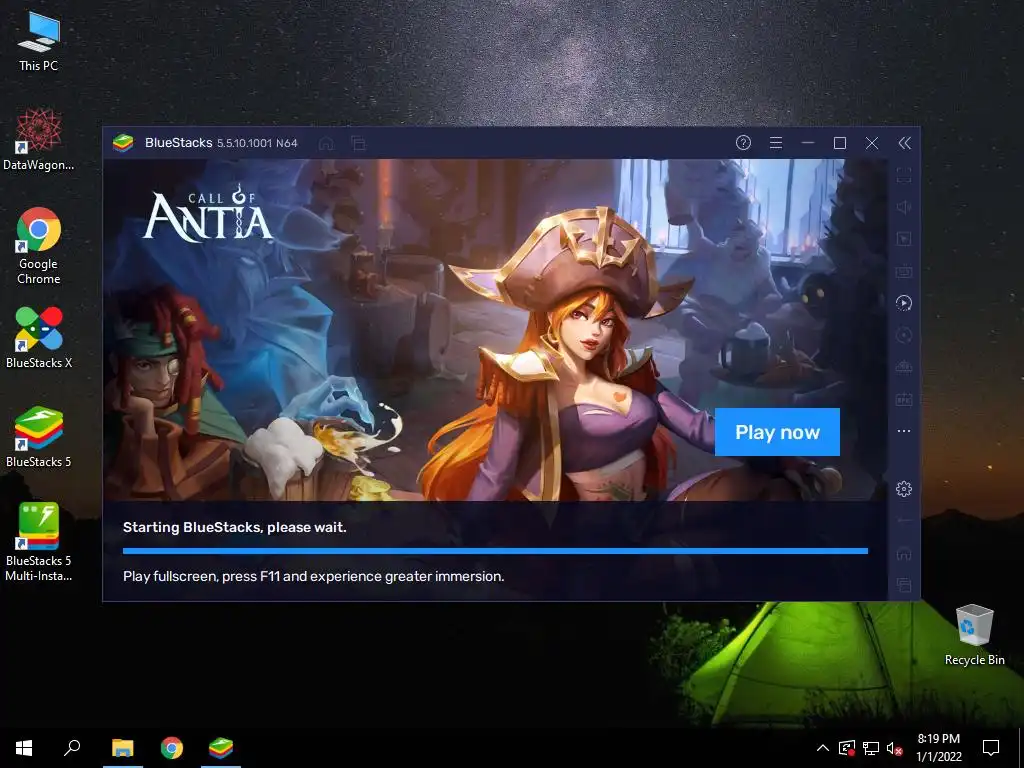The width and height of the screenshot is (1024, 768).
Task: Click the fullscreen F11 tip text
Action: coord(313,576)
